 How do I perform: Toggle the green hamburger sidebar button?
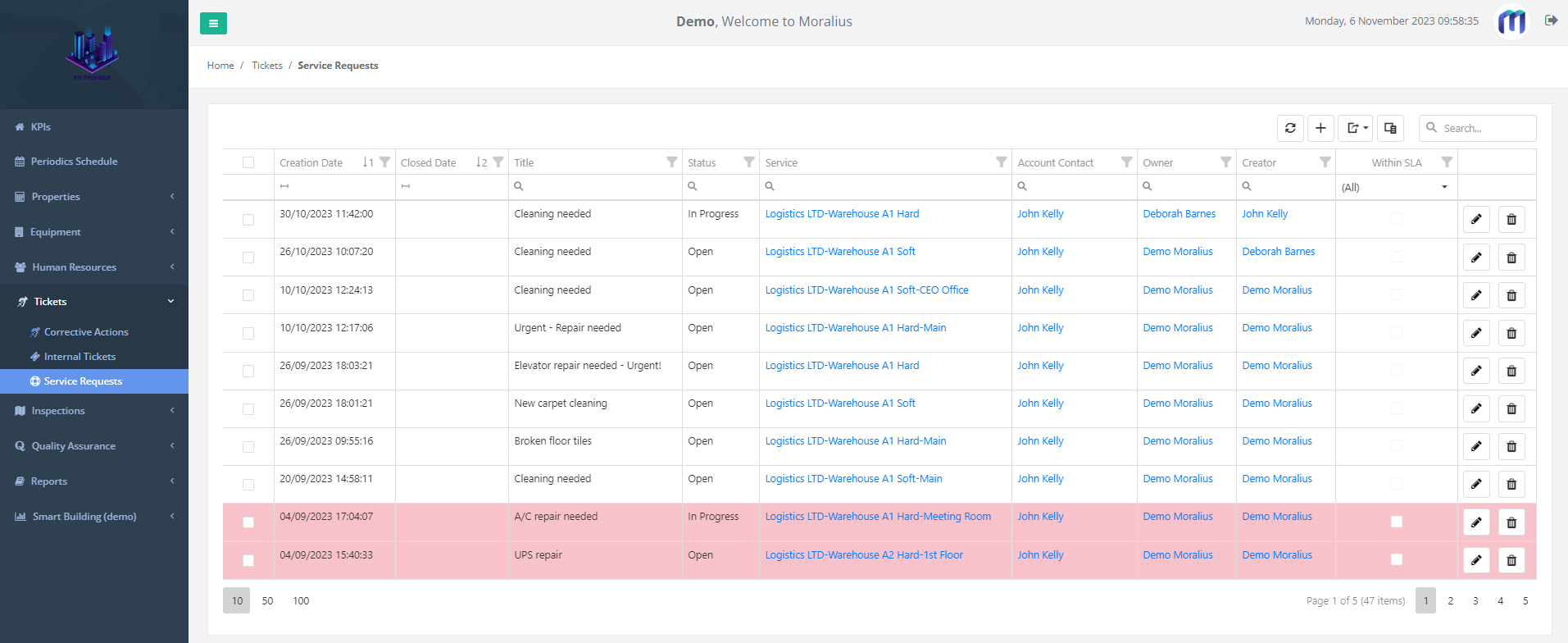[213, 23]
